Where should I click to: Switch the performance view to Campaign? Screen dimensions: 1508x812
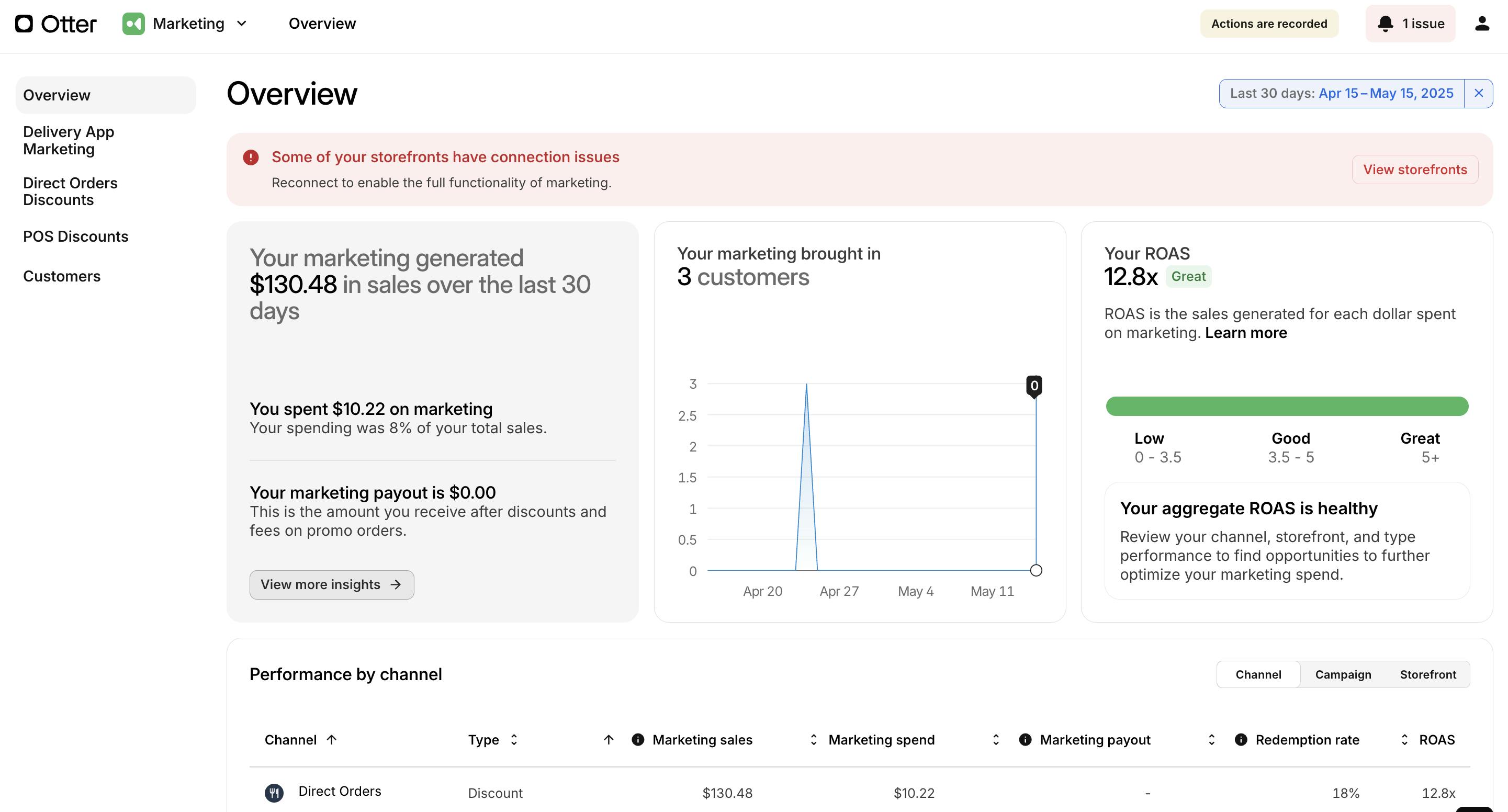(x=1343, y=674)
